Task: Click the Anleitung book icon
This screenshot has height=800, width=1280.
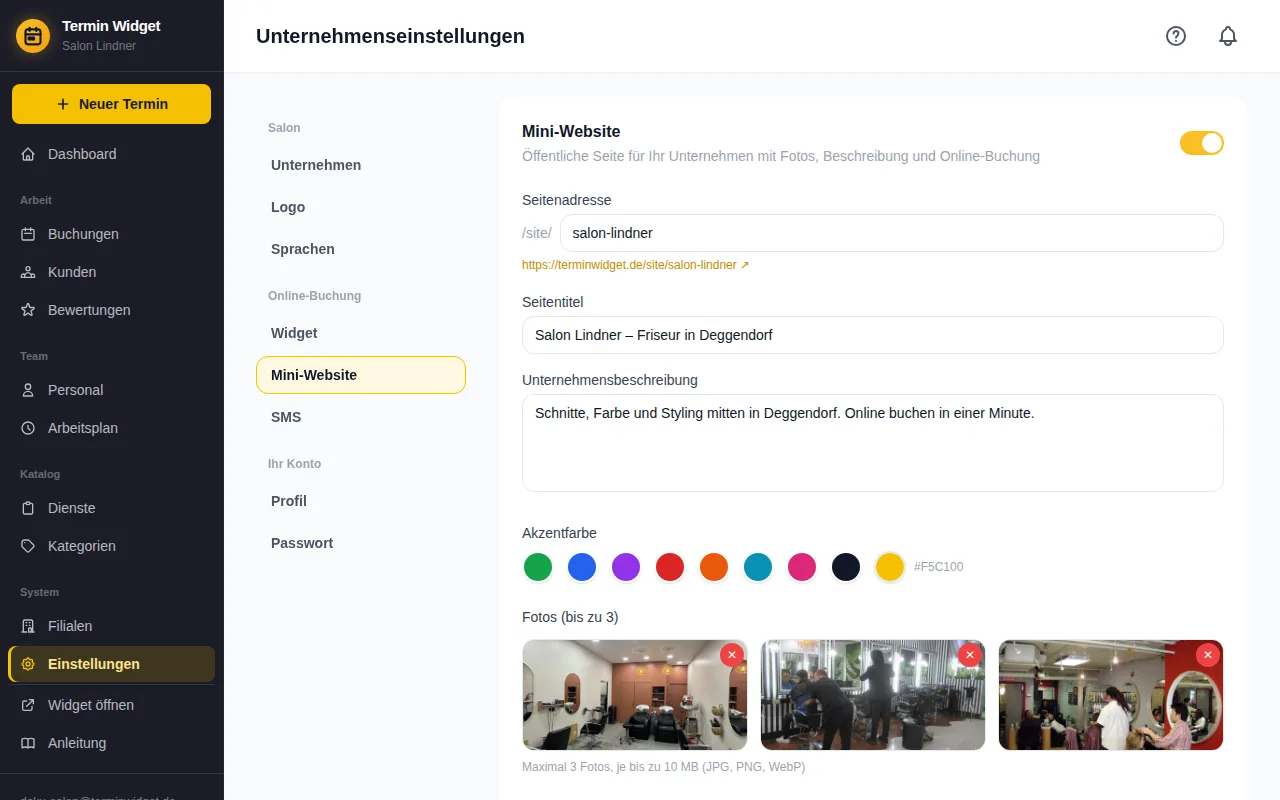Action: pos(28,743)
